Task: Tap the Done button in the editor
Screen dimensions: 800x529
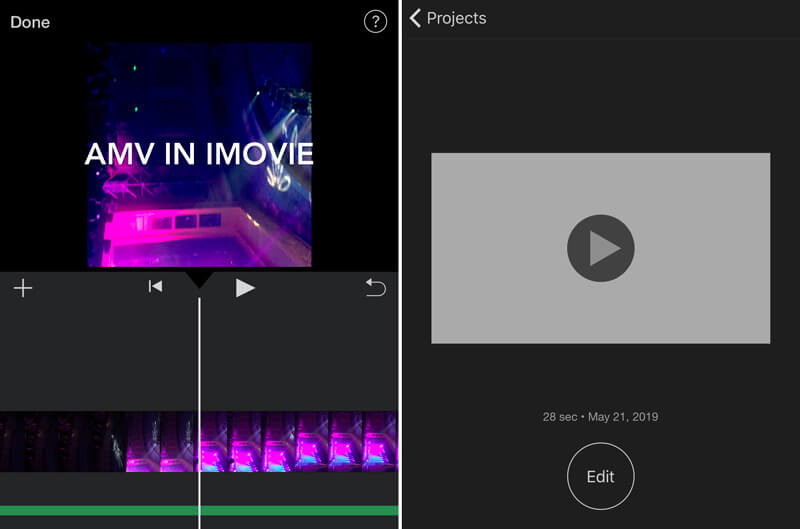Action: point(30,22)
